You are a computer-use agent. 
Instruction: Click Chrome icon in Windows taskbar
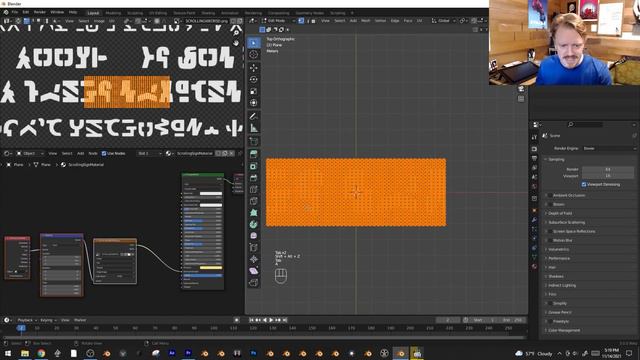coord(41,353)
